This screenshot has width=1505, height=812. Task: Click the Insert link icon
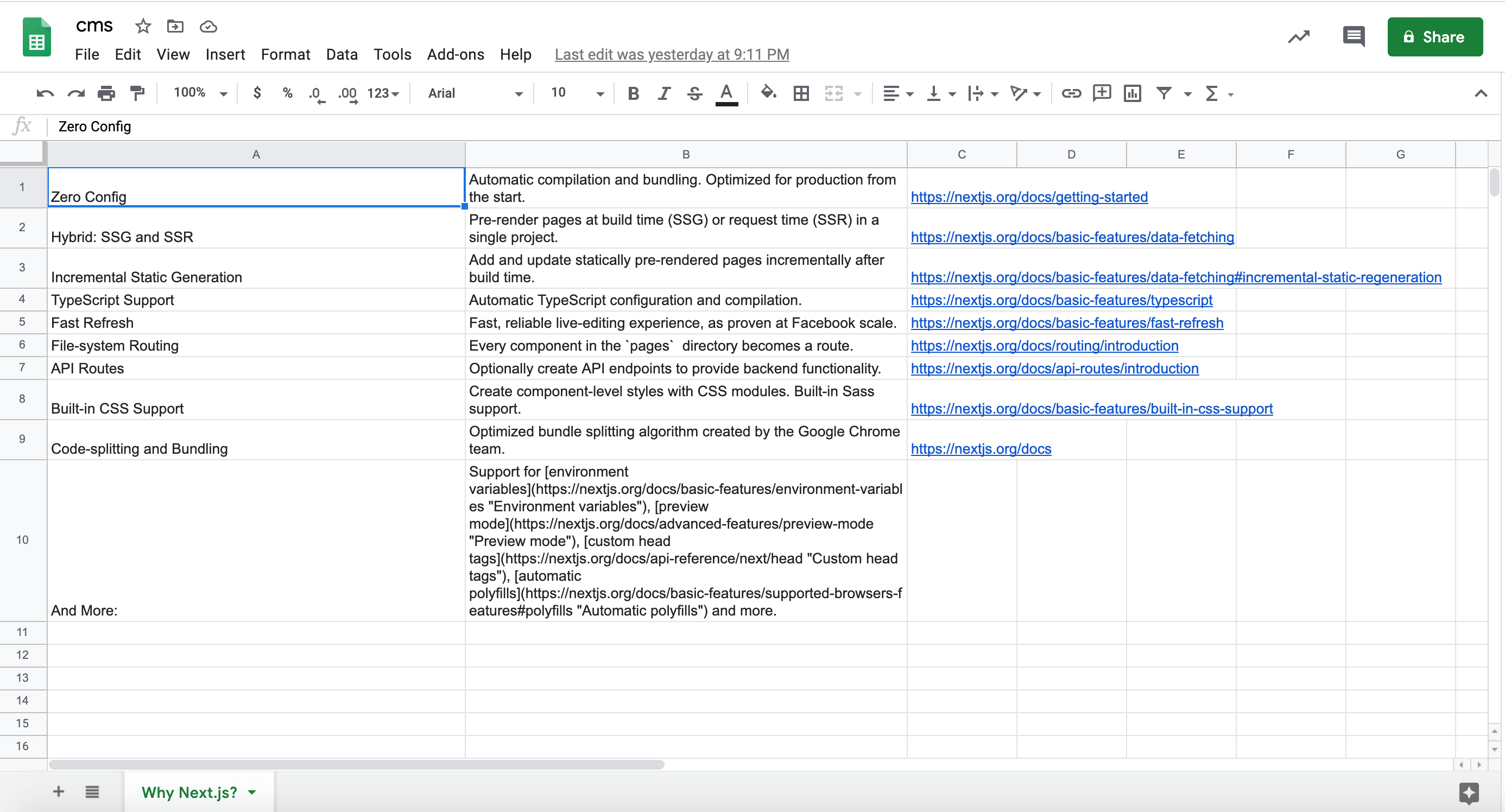point(1071,93)
